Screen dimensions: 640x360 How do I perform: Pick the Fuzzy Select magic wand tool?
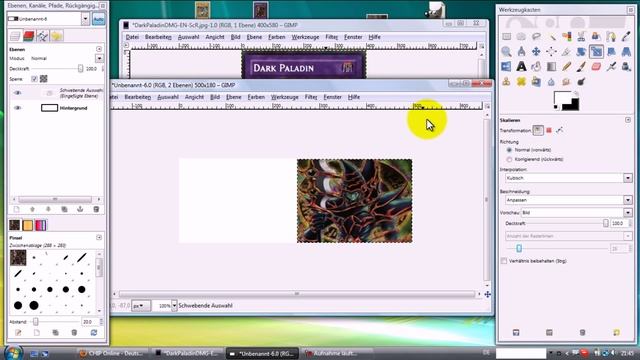(x=551, y=37)
